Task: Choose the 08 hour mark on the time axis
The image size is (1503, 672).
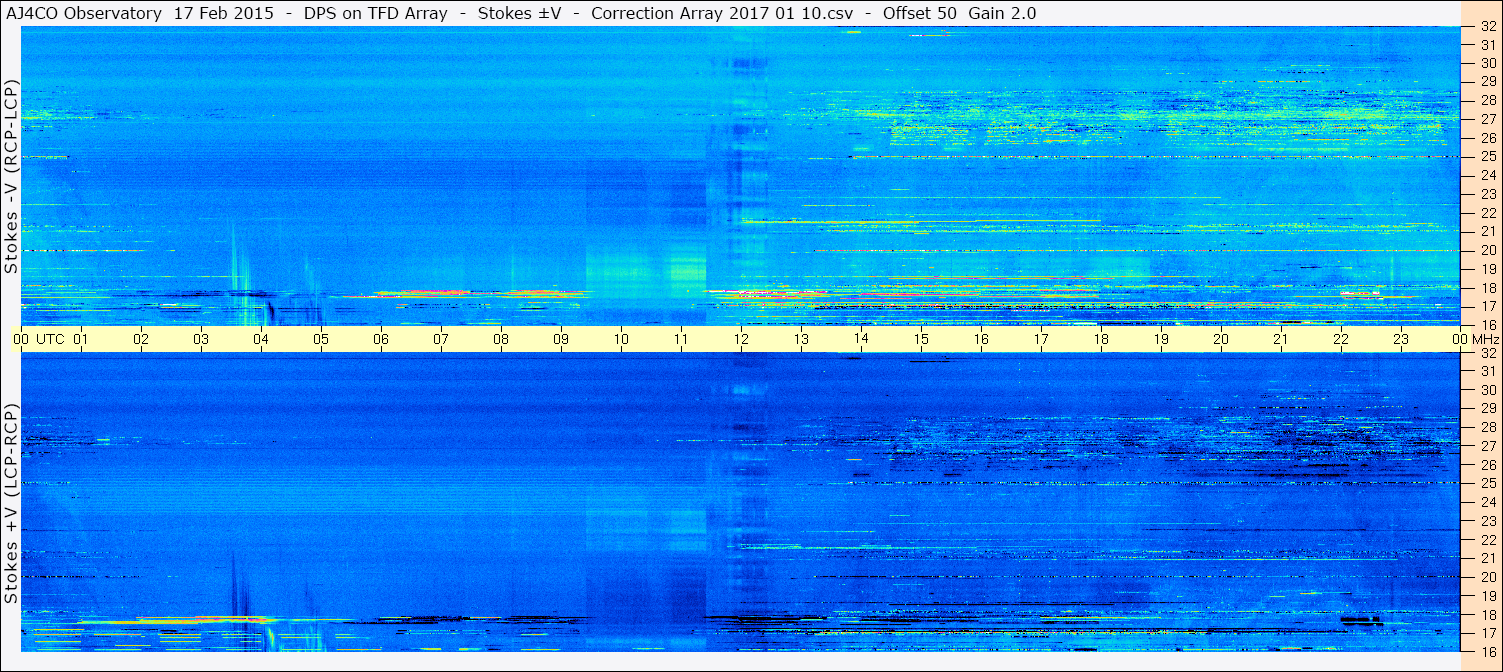Action: coord(502,339)
